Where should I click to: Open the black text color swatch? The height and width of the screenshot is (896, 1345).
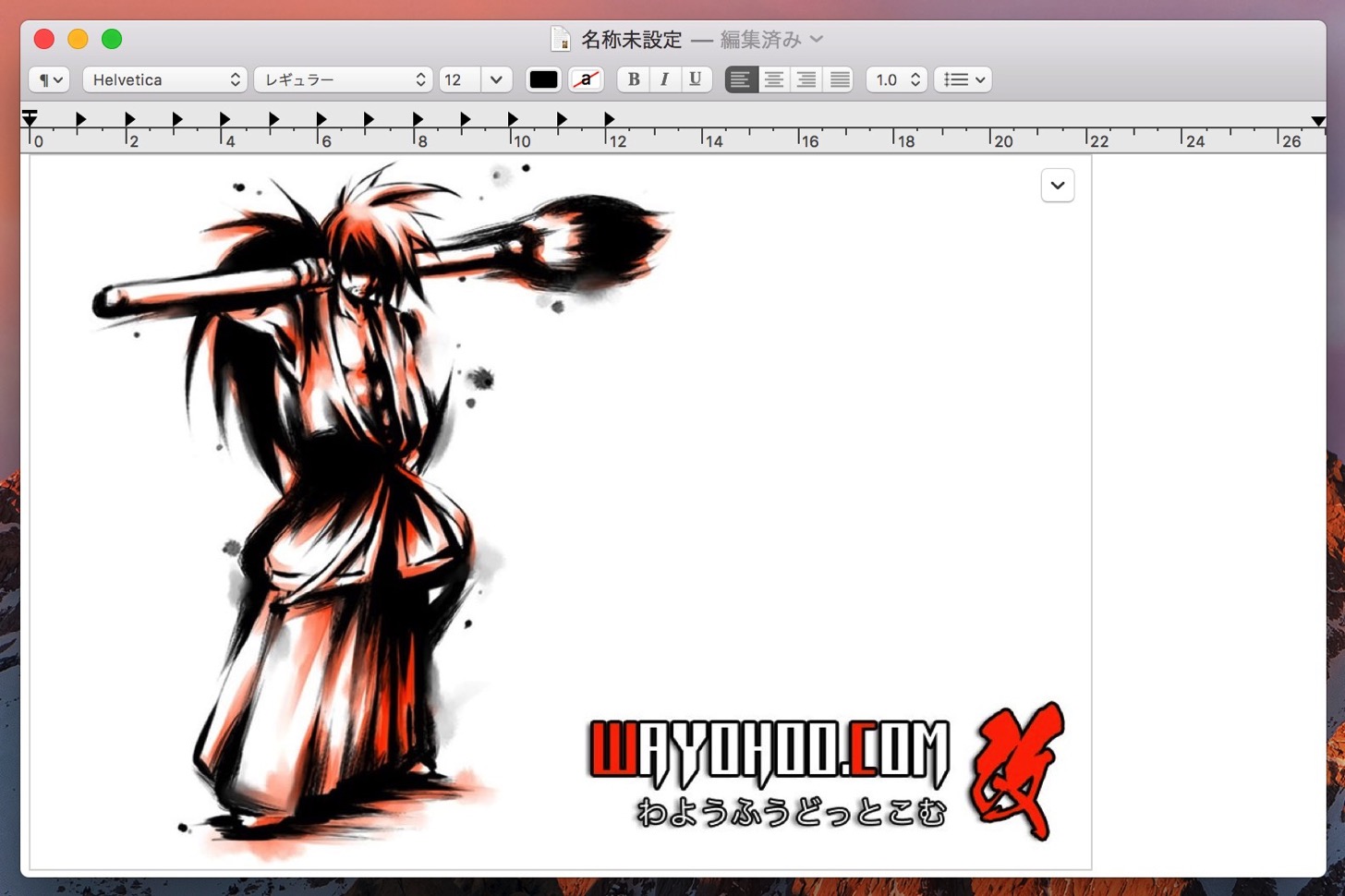pos(543,79)
